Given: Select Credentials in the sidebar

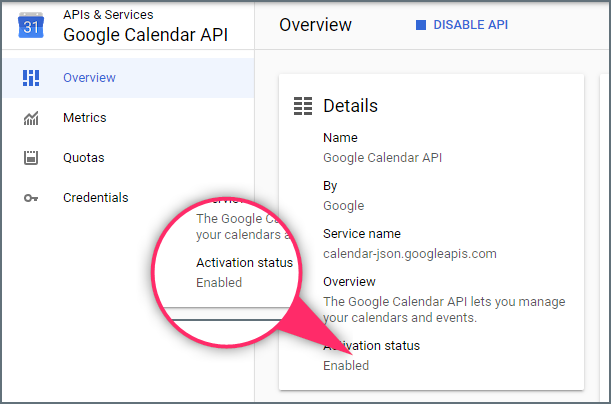Looking at the screenshot, I should [95, 198].
